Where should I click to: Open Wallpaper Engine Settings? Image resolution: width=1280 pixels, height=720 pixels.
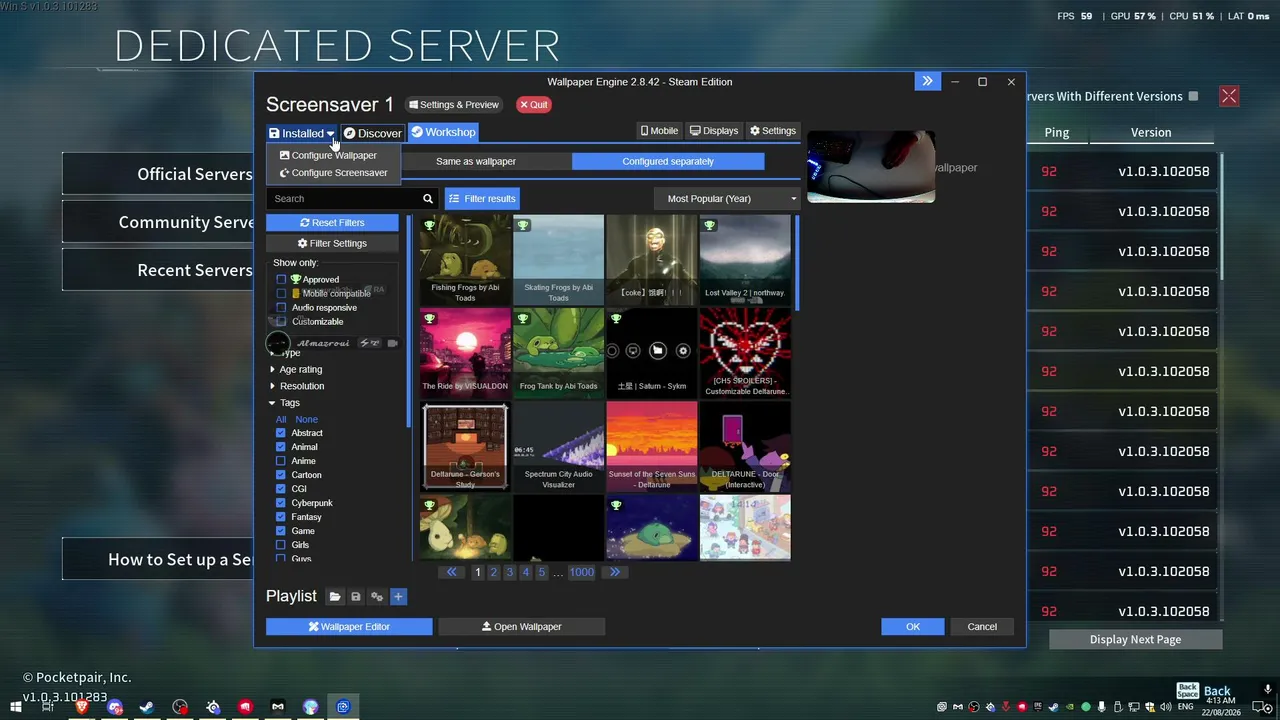(x=773, y=131)
